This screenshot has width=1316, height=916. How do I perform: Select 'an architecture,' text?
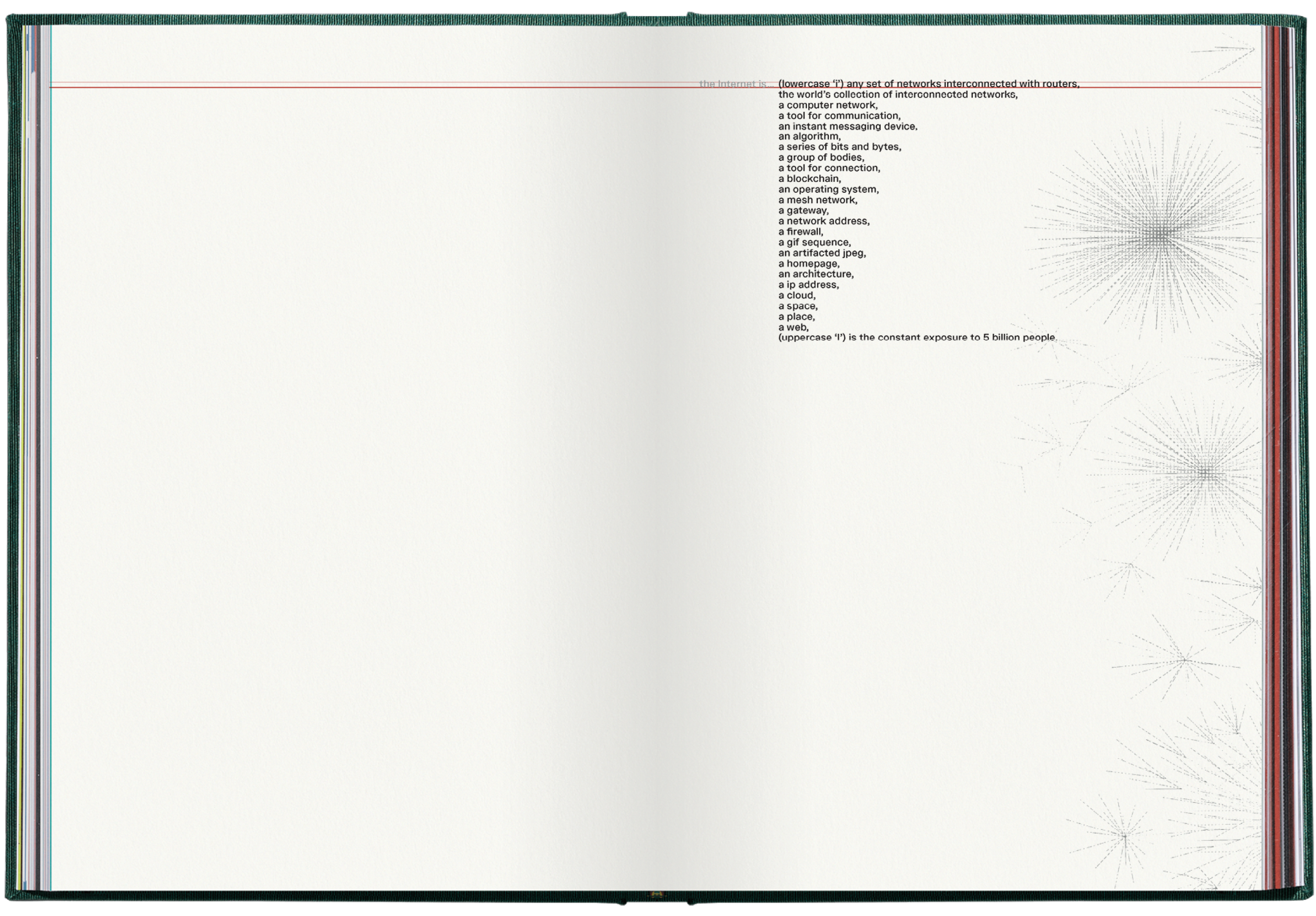point(816,274)
